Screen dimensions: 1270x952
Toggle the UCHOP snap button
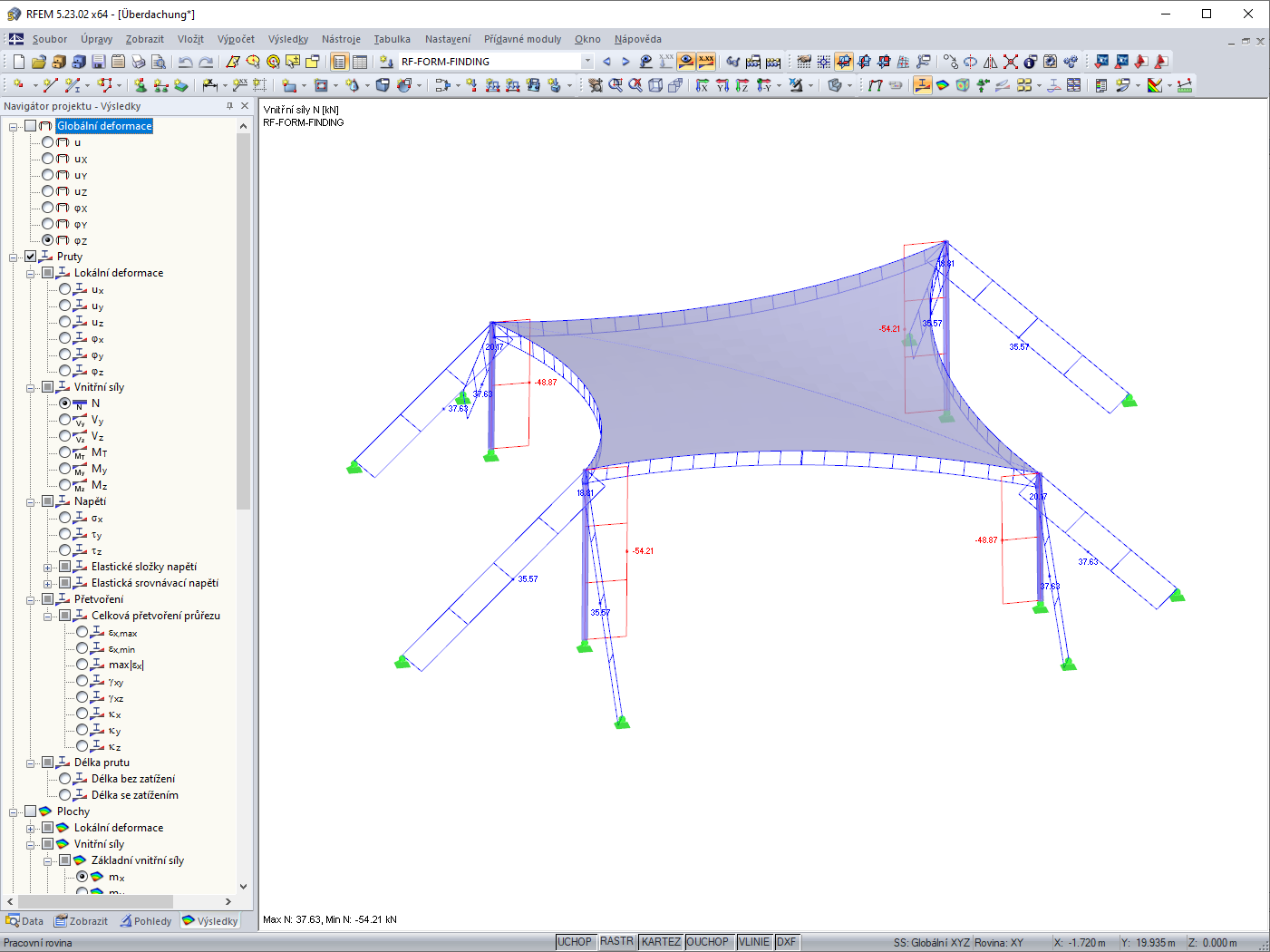click(575, 942)
